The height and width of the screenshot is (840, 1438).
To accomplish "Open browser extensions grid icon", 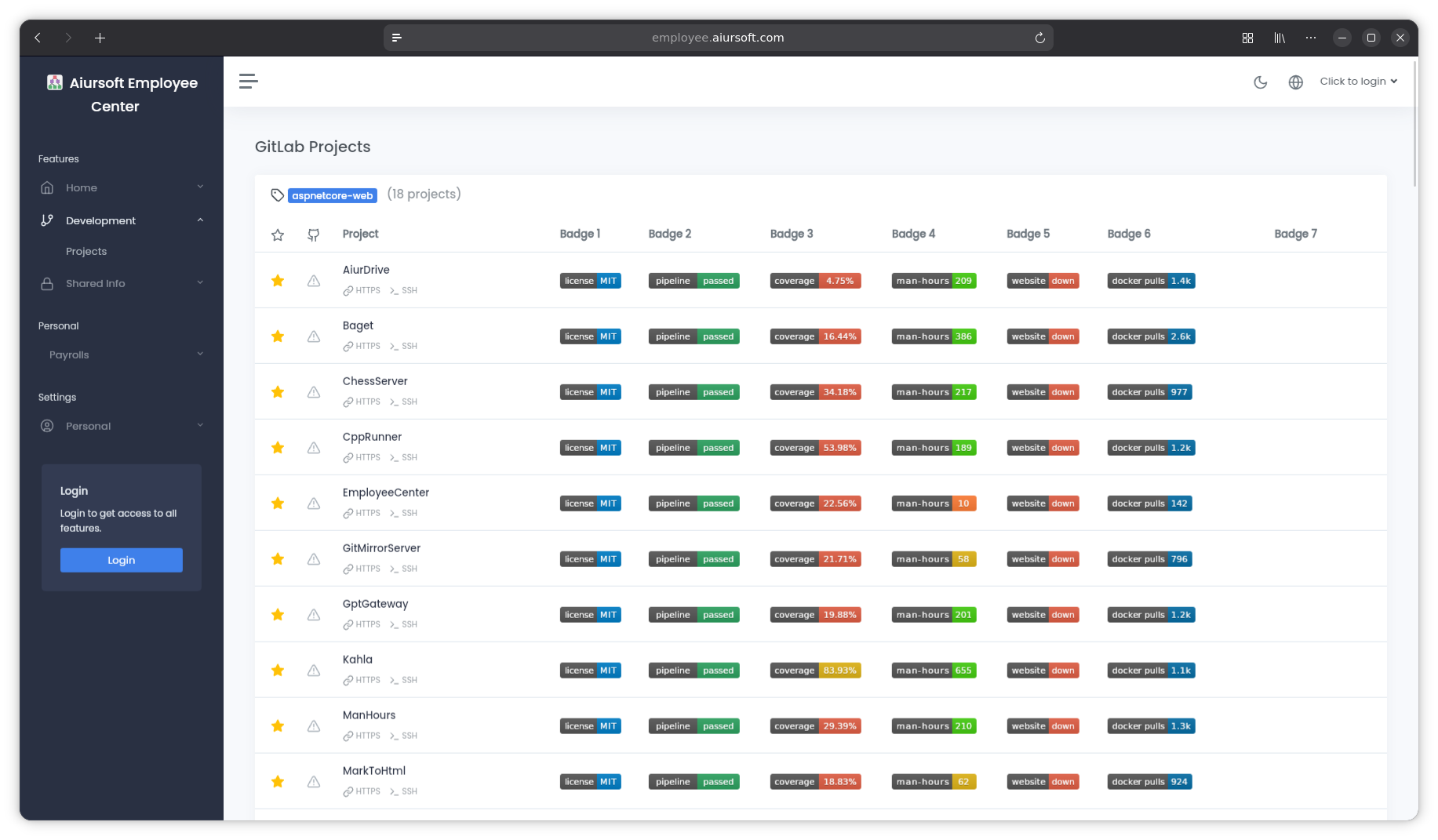I will click(1247, 38).
